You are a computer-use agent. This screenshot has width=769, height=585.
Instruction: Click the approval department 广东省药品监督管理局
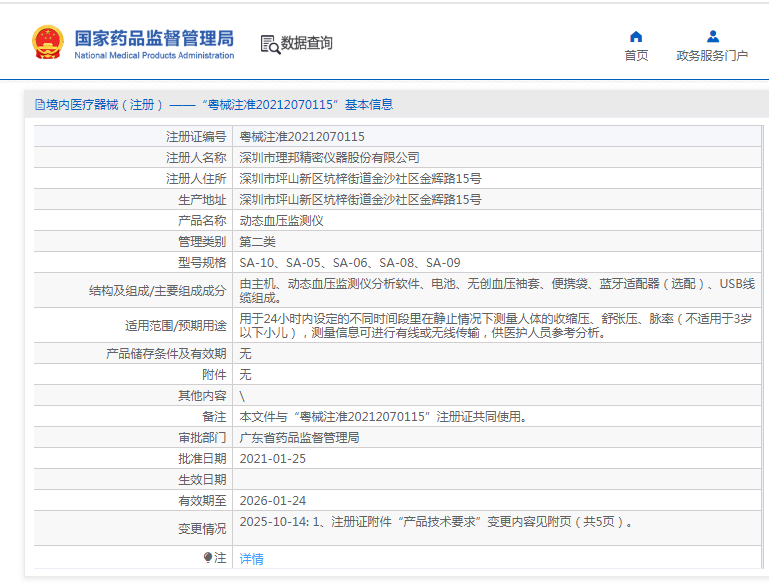(299, 438)
